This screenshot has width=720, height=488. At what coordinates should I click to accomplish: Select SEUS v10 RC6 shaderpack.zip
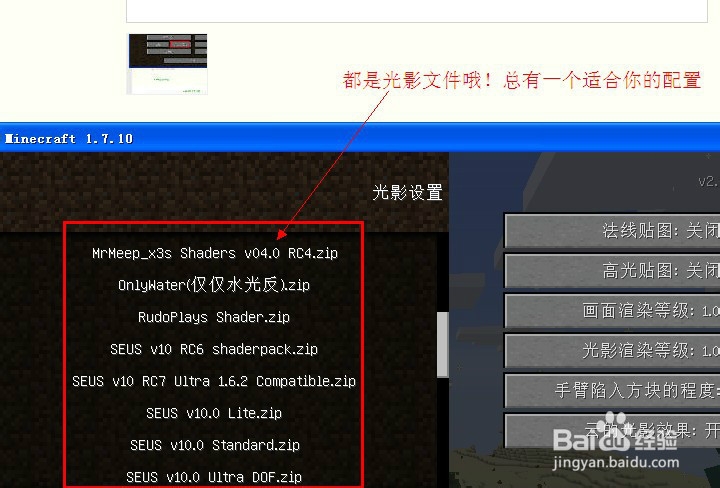(x=214, y=349)
